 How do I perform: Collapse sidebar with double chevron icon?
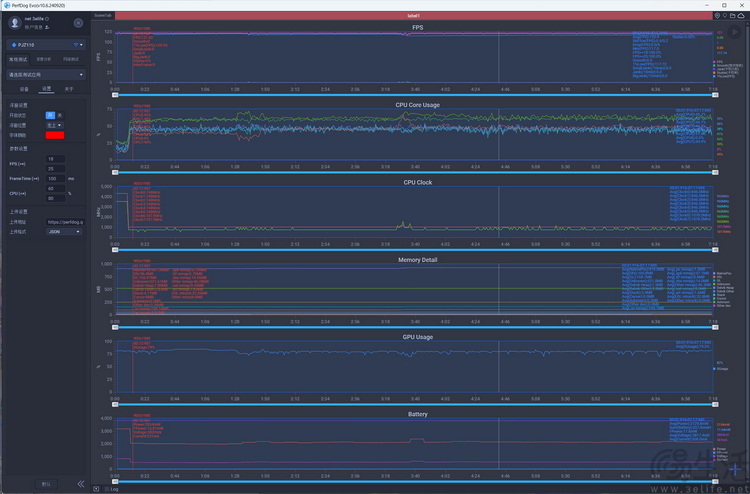click(x=81, y=484)
